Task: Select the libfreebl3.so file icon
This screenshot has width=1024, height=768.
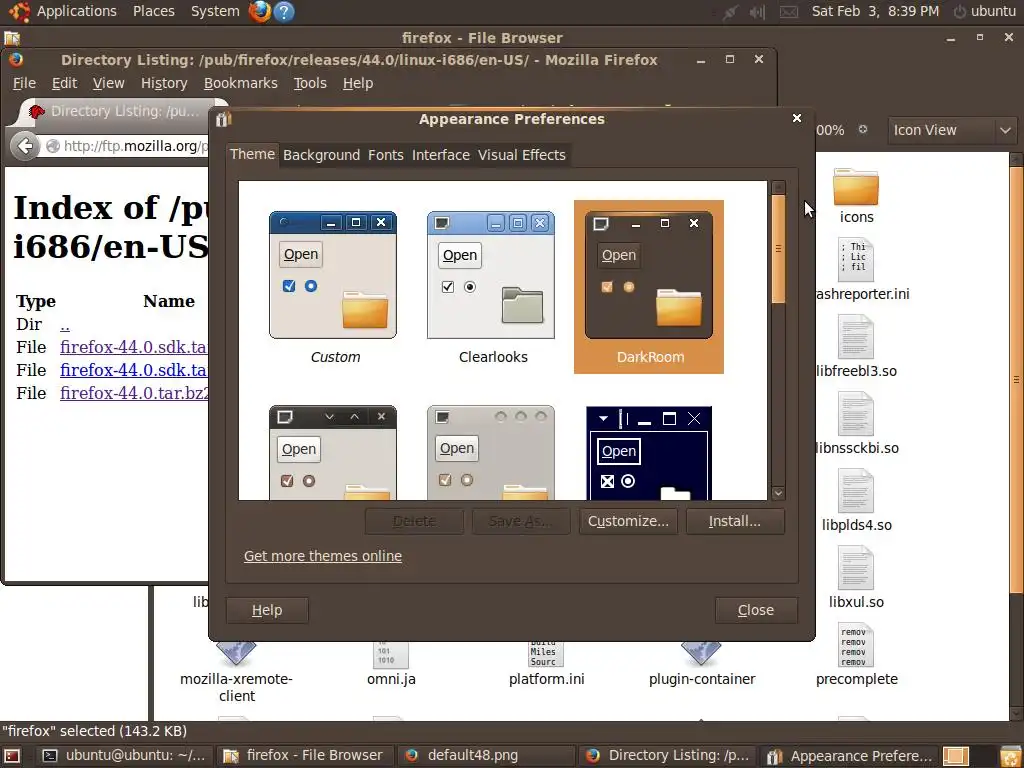Action: [856, 346]
